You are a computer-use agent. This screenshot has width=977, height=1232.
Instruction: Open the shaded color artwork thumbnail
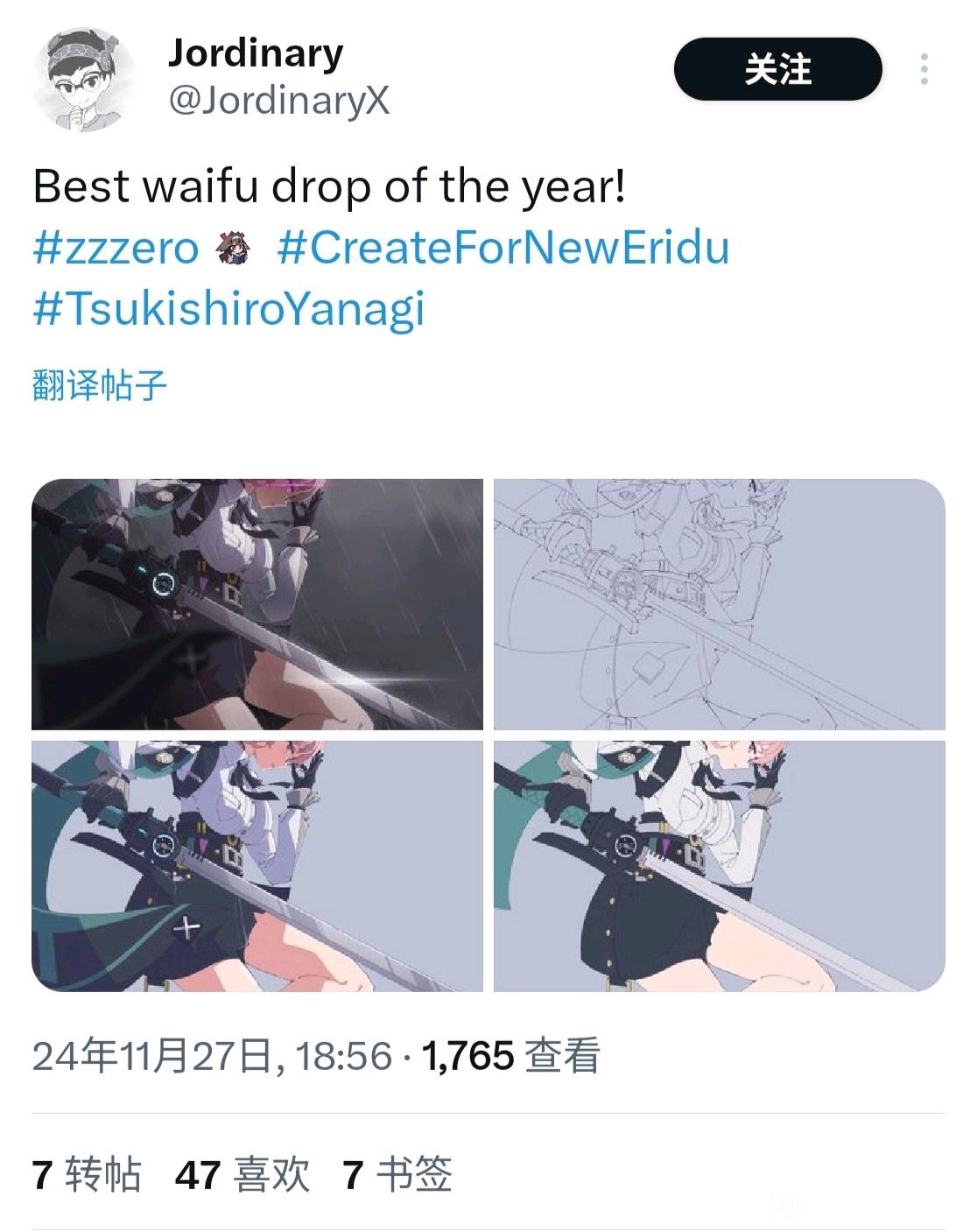pos(257,866)
